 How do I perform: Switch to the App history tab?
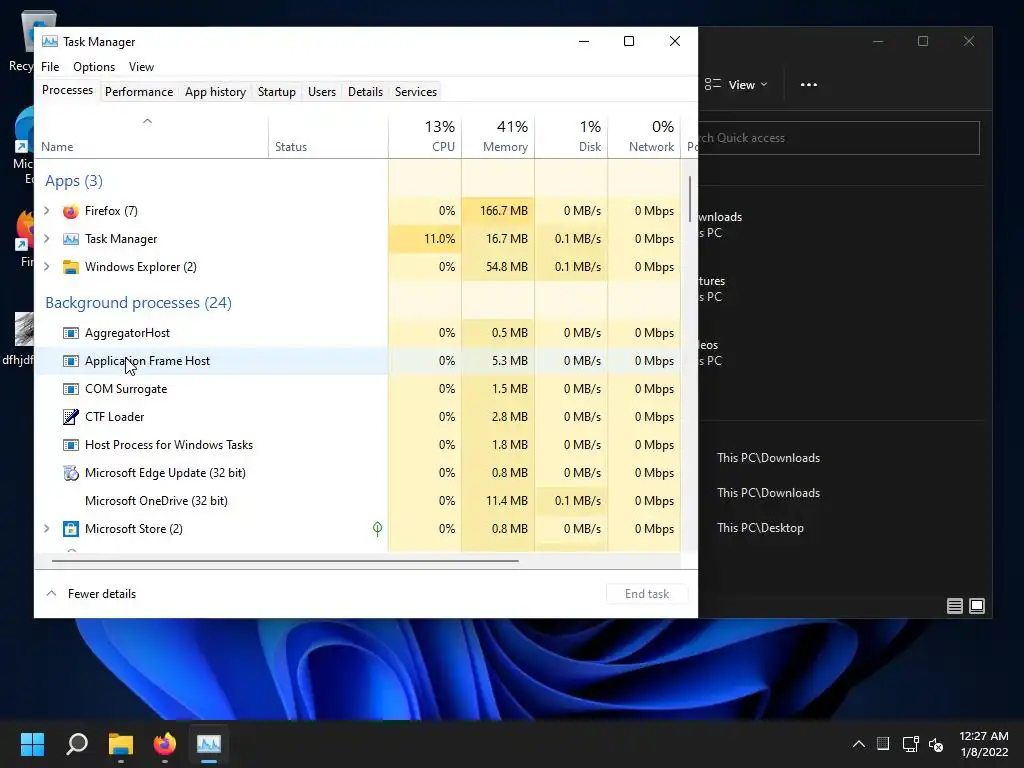click(x=216, y=92)
